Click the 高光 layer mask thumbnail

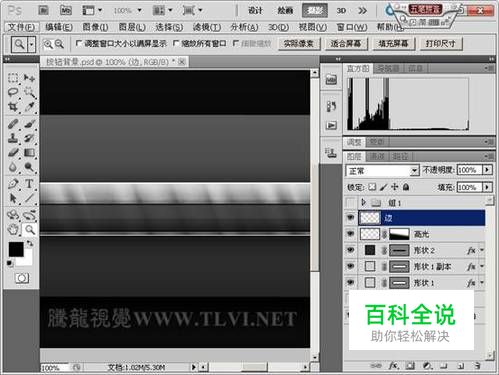399,234
